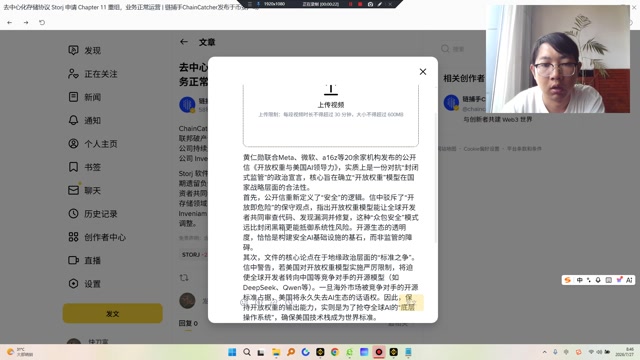Click the STORJ tag under the article
Screen dimensions: 640x360
(194, 255)
